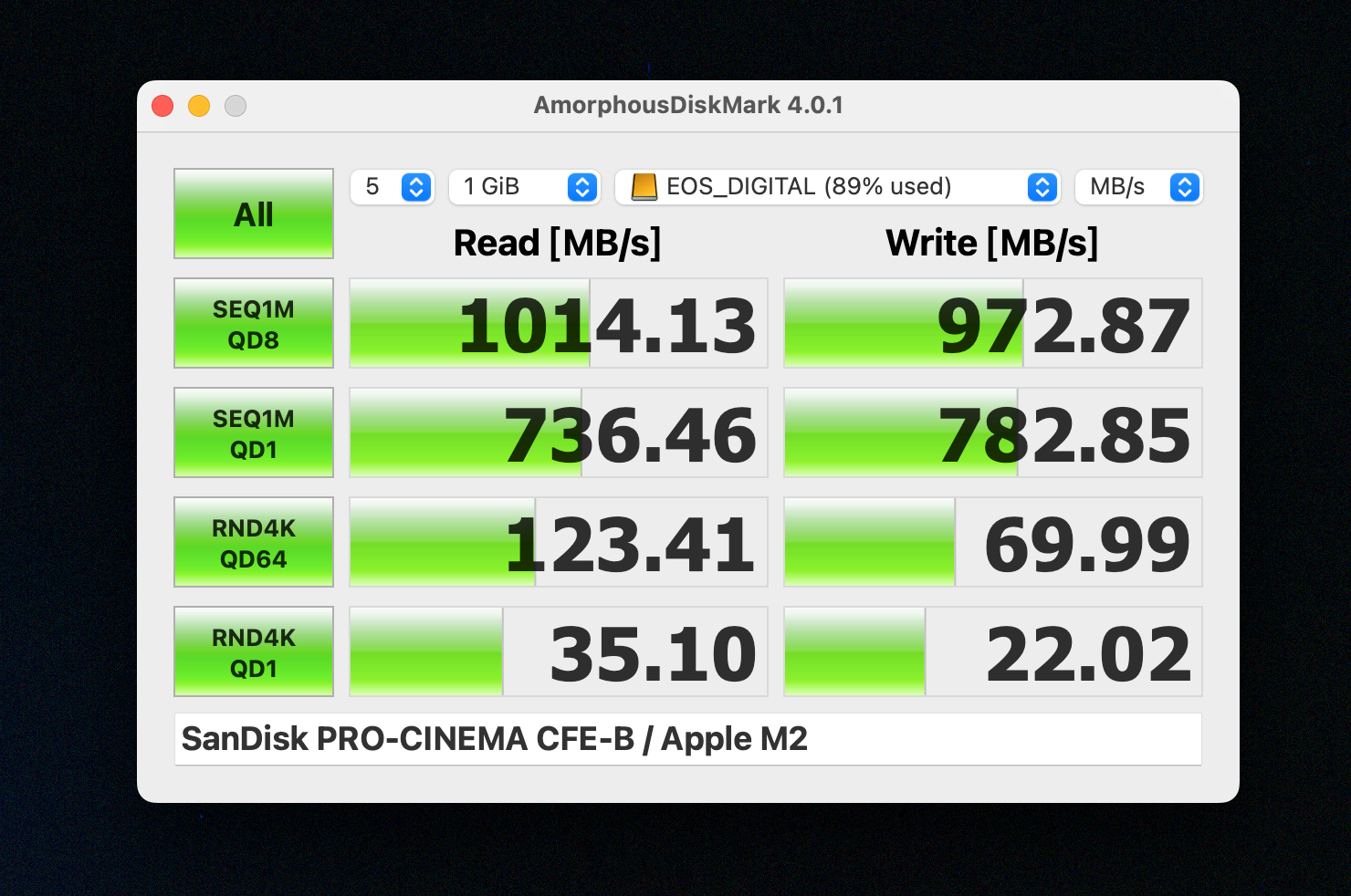
Task: Click the AmorphousDiskMark 4.0.1 window title
Action: click(x=688, y=105)
